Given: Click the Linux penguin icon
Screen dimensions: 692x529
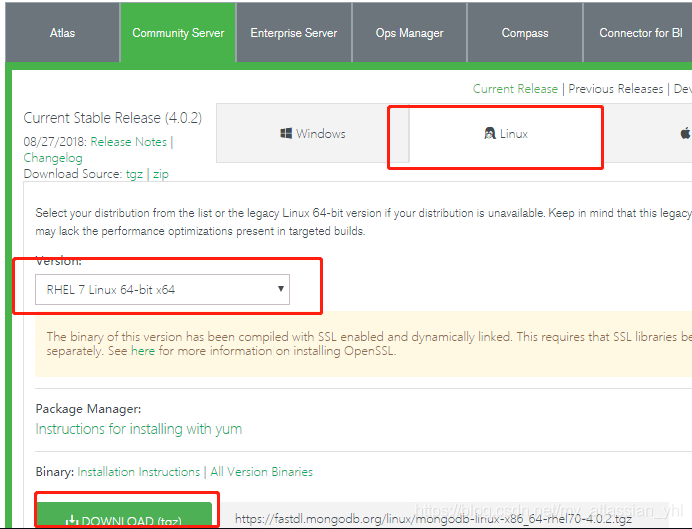Looking at the screenshot, I should [x=490, y=133].
